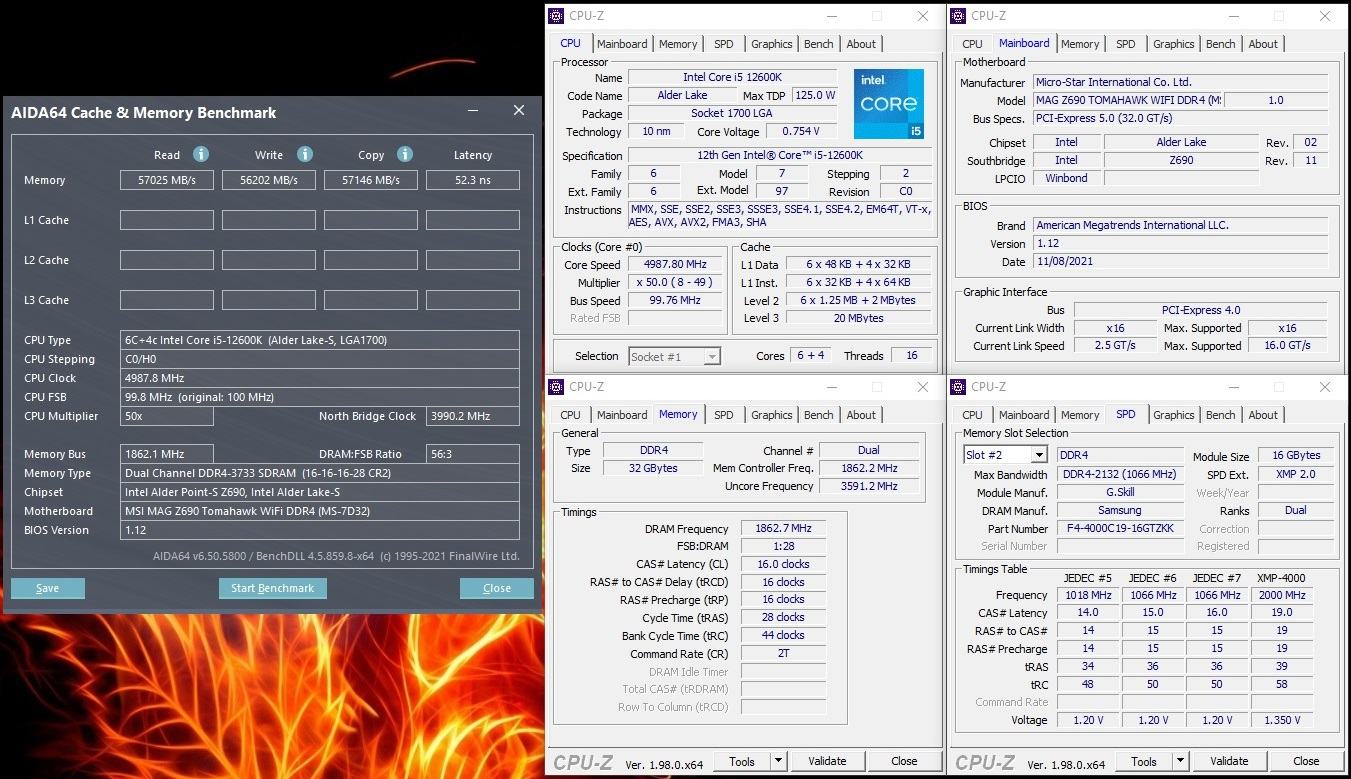Save the AIDA64 benchmark results

[x=48, y=588]
